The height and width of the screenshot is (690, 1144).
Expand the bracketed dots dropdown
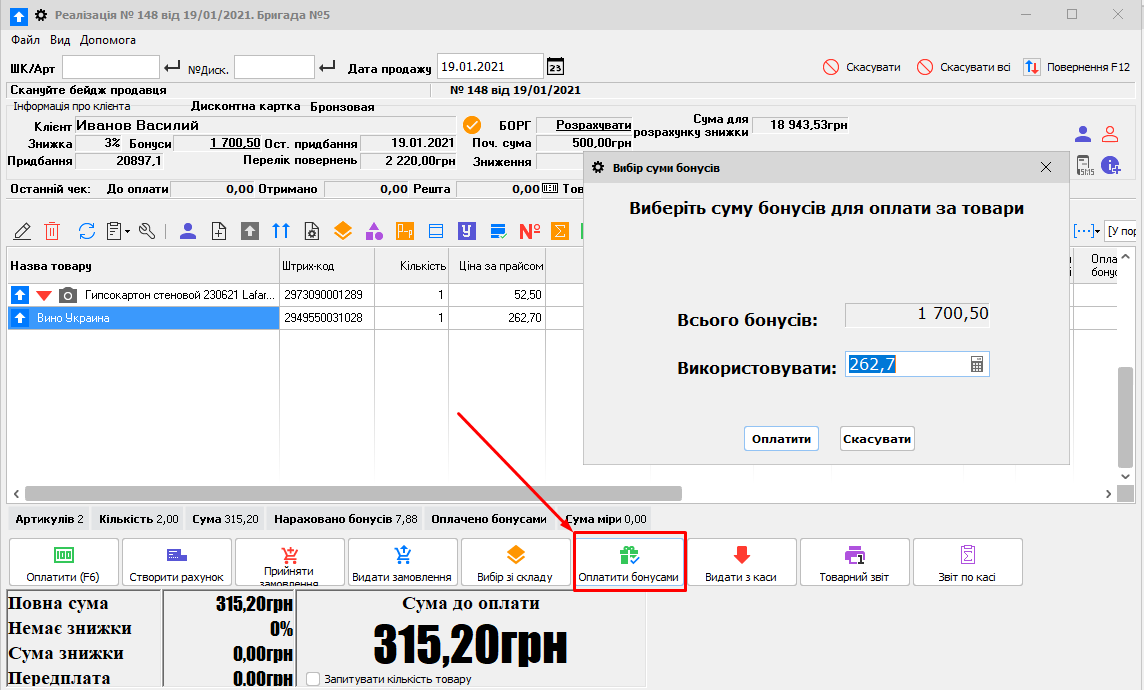(x=1098, y=231)
